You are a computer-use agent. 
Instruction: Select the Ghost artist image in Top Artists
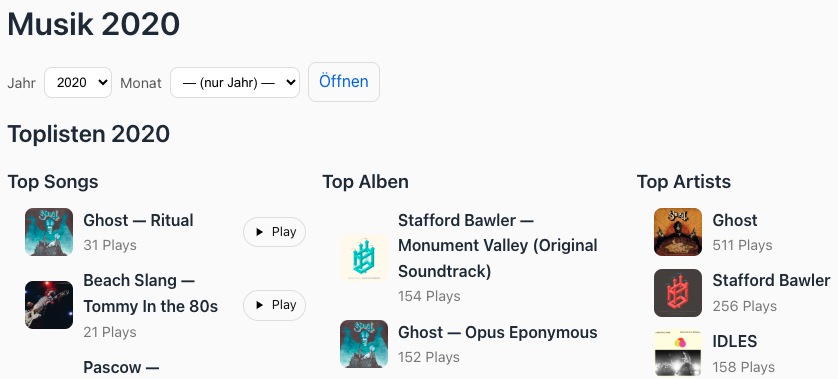point(678,232)
